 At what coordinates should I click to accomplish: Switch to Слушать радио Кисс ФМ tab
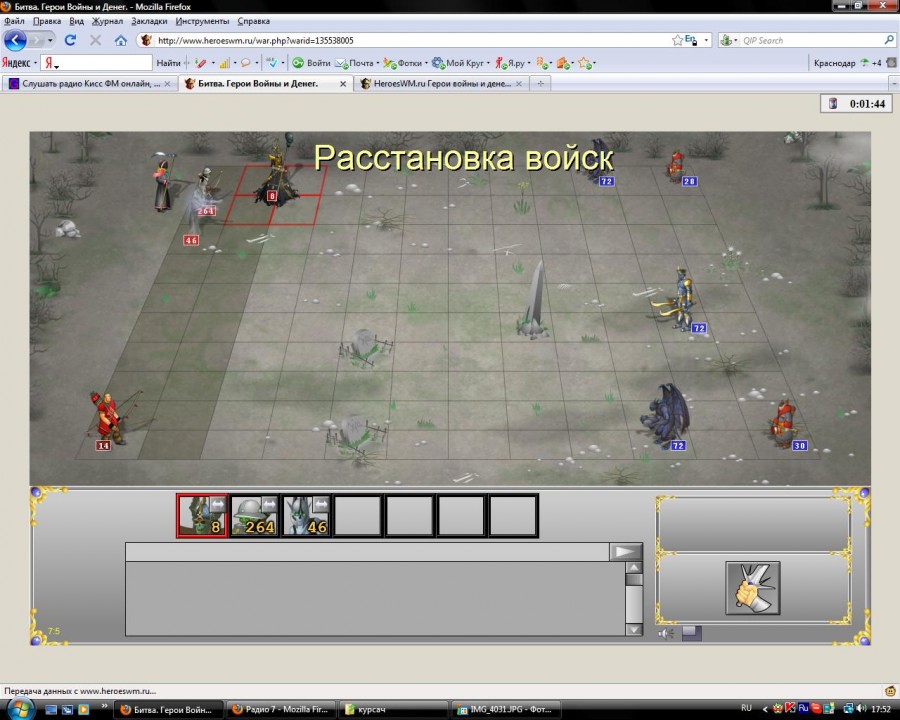[90, 84]
